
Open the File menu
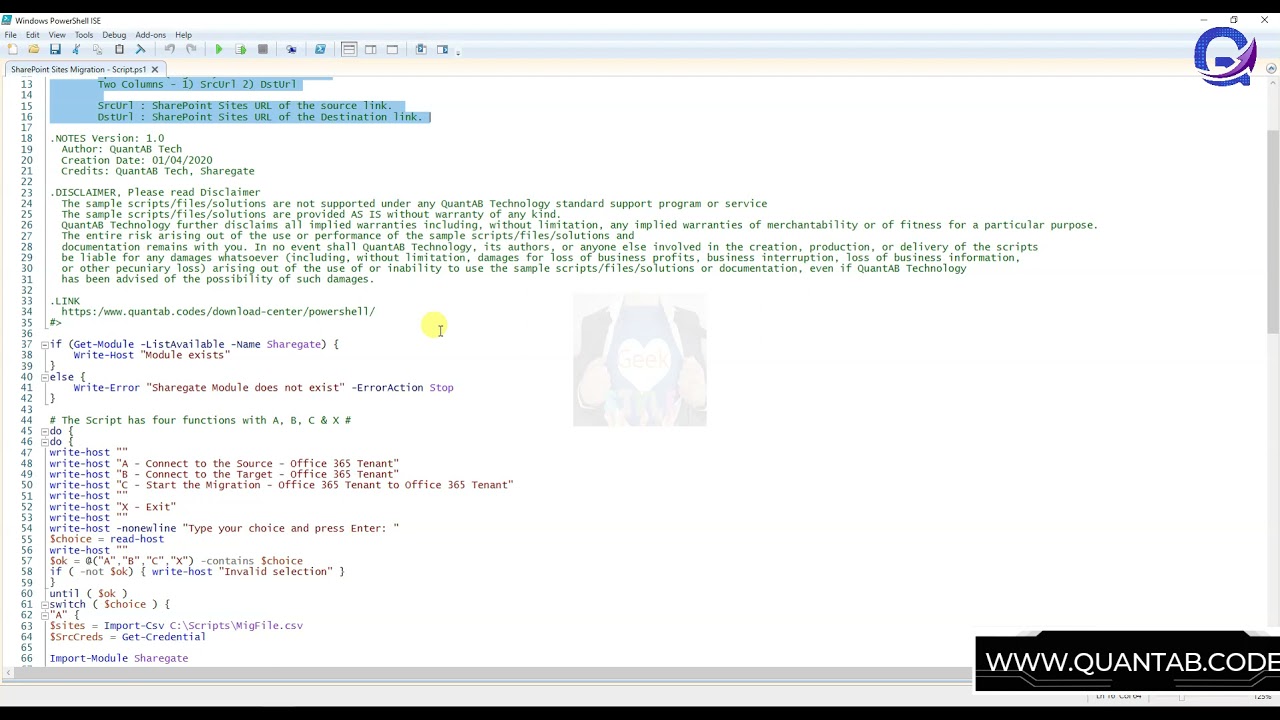(10, 35)
